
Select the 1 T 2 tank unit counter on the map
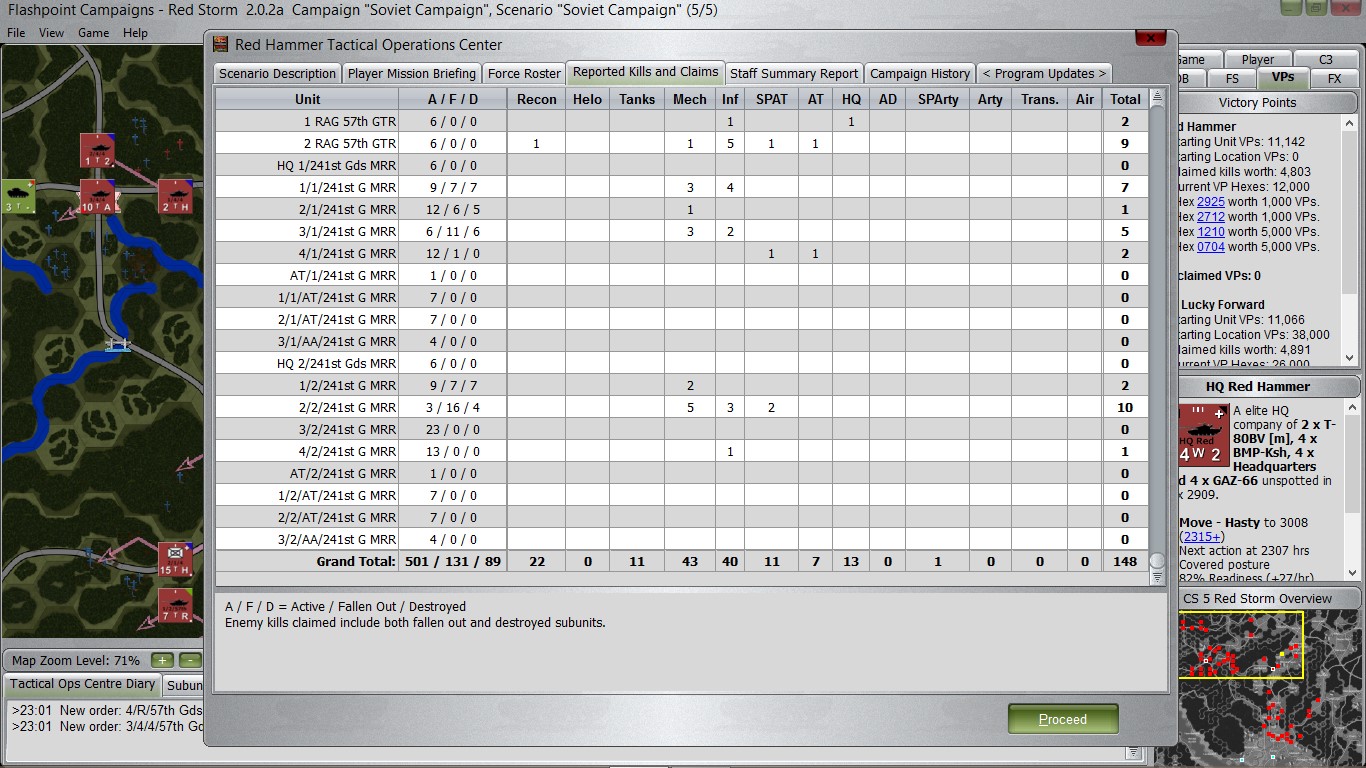[x=97, y=150]
